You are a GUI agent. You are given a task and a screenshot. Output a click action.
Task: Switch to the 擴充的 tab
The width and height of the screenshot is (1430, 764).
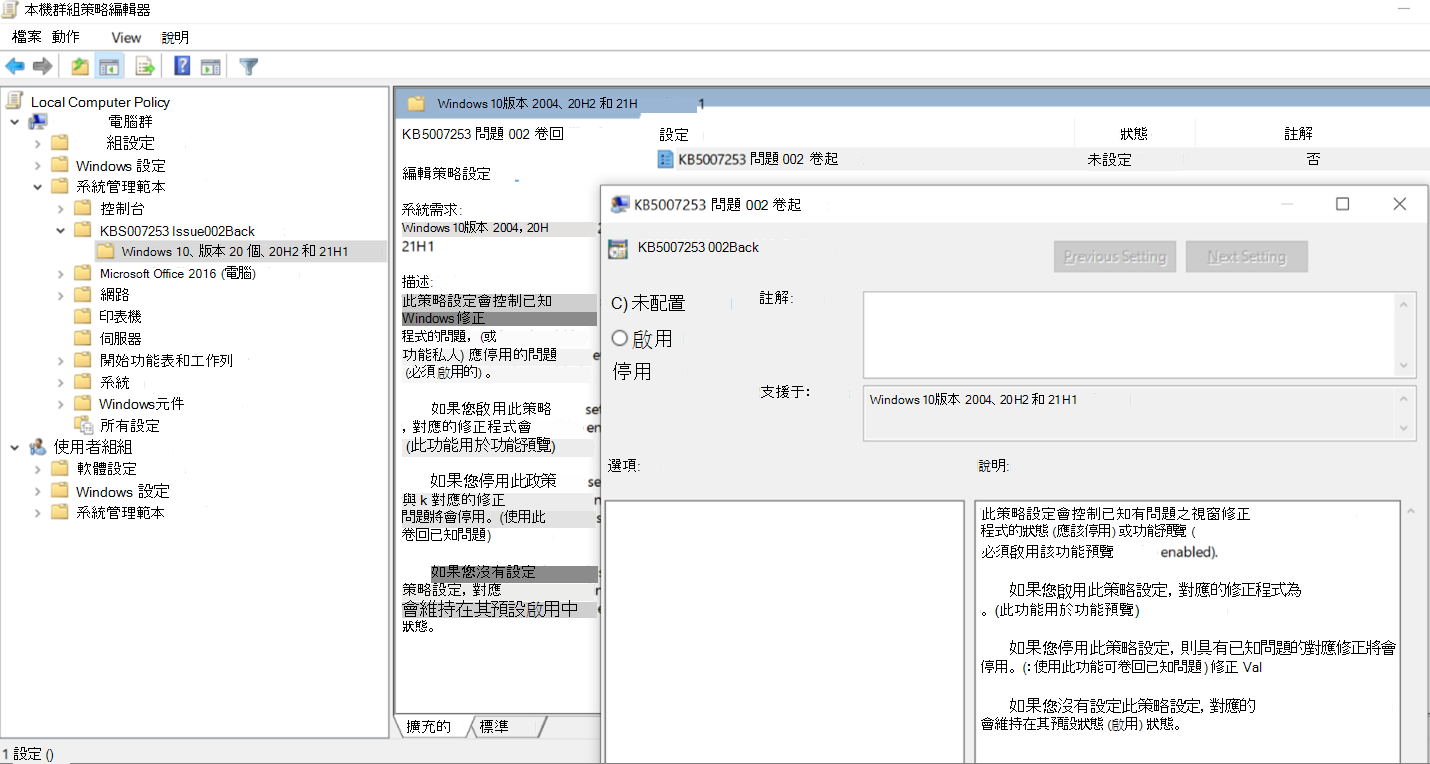click(x=430, y=726)
